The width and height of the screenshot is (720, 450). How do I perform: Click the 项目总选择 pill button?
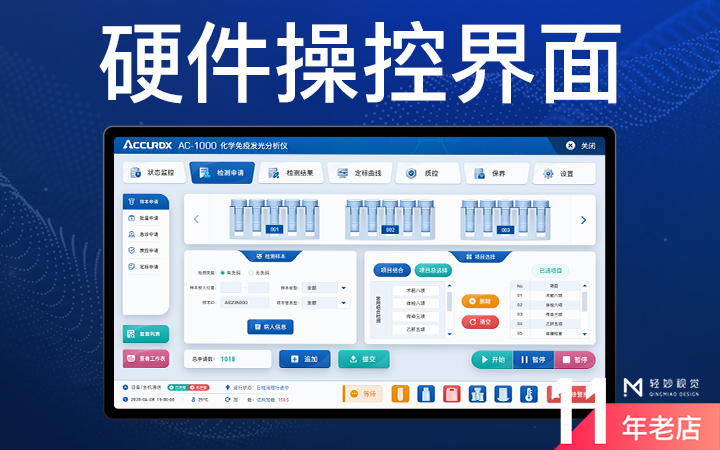click(433, 270)
